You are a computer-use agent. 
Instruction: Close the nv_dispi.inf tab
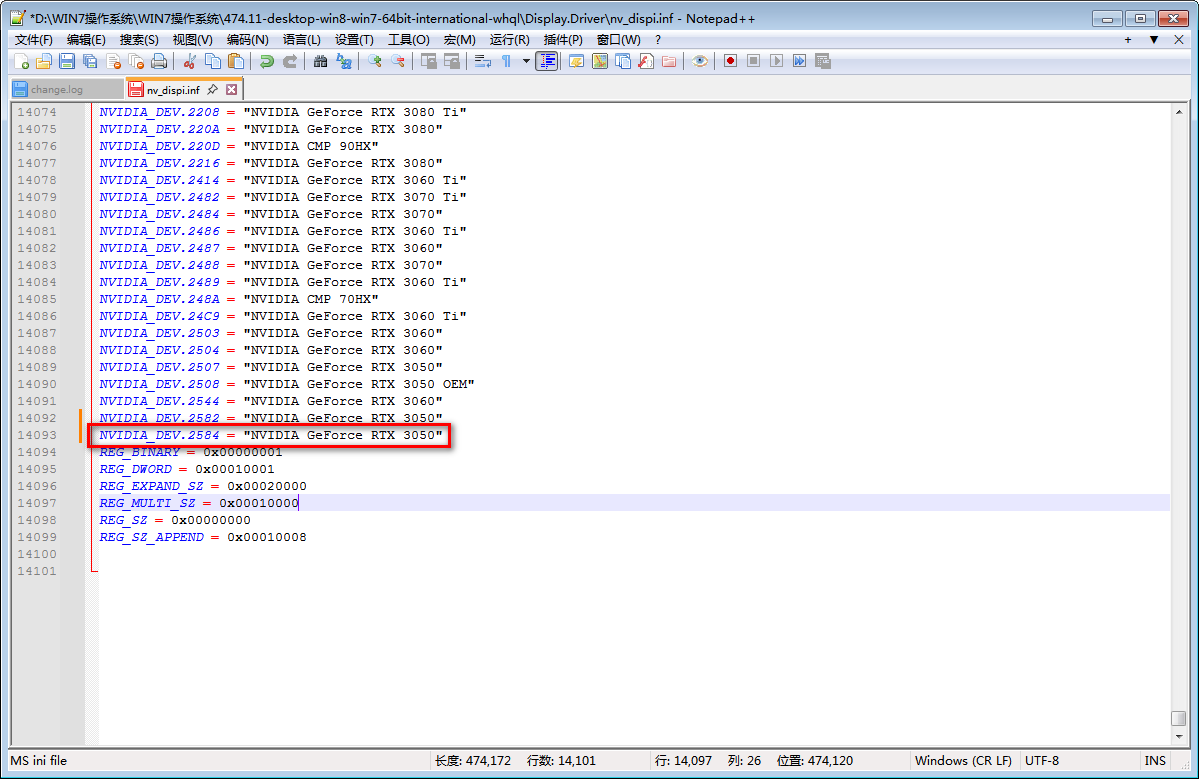pyautogui.click(x=231, y=89)
